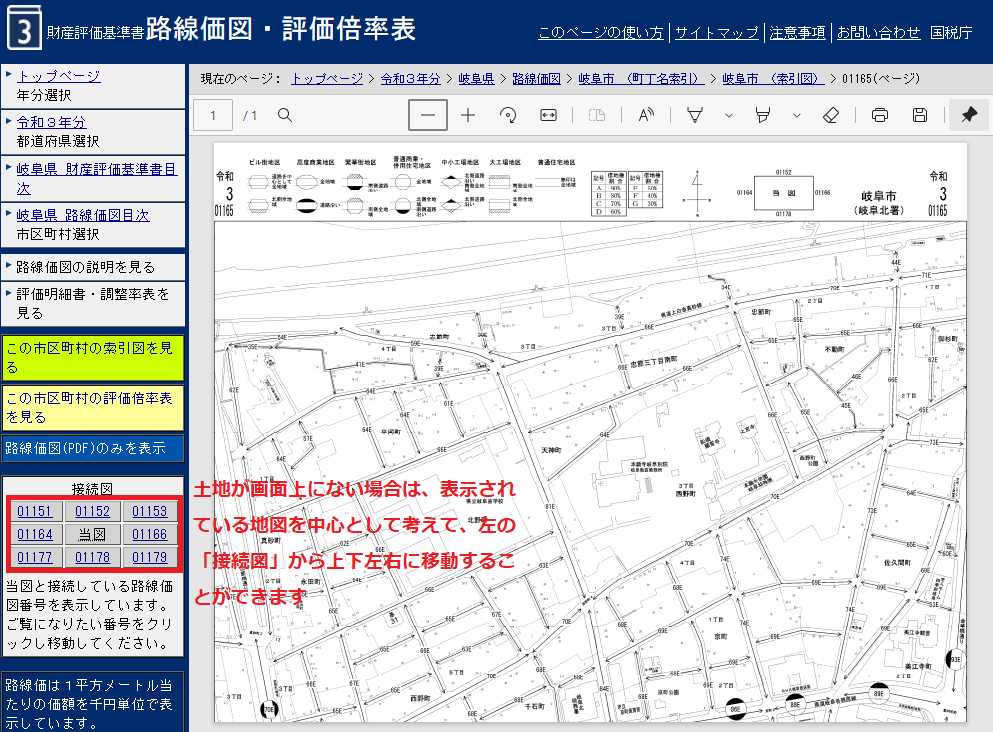The width and height of the screenshot is (993, 732).
Task: Open the トップページ sidebar link
Action: (x=58, y=76)
